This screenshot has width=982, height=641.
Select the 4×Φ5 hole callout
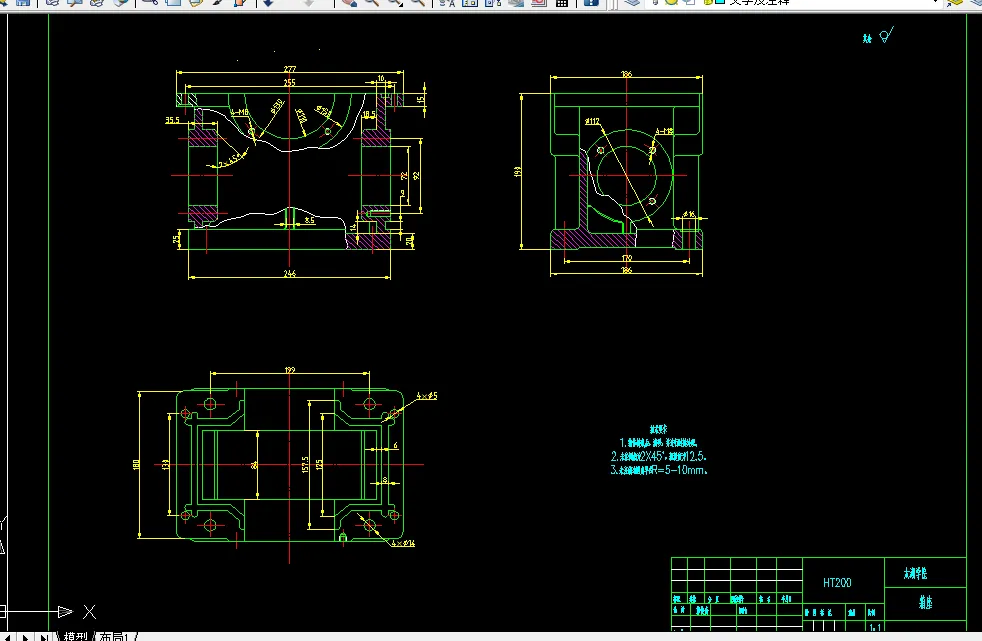point(427,396)
